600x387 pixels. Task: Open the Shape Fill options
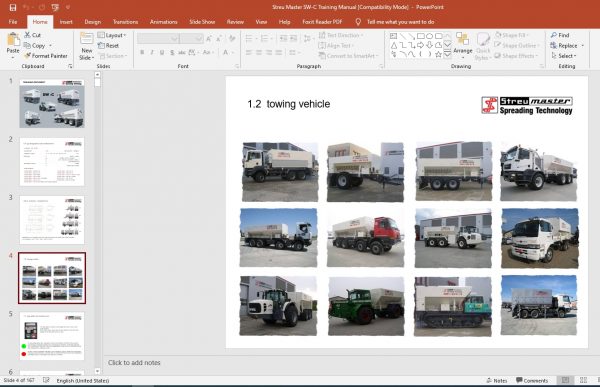click(x=512, y=35)
